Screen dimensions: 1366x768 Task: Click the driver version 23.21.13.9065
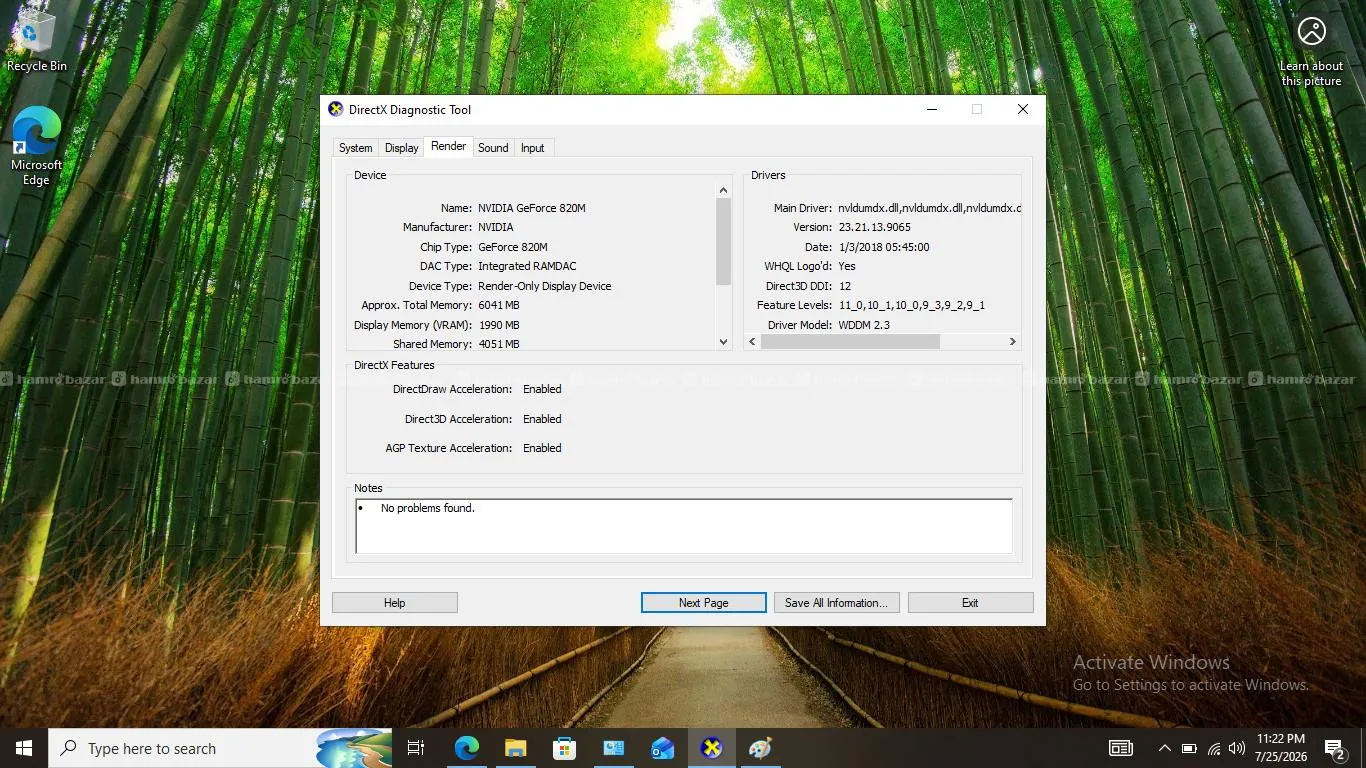pos(875,227)
